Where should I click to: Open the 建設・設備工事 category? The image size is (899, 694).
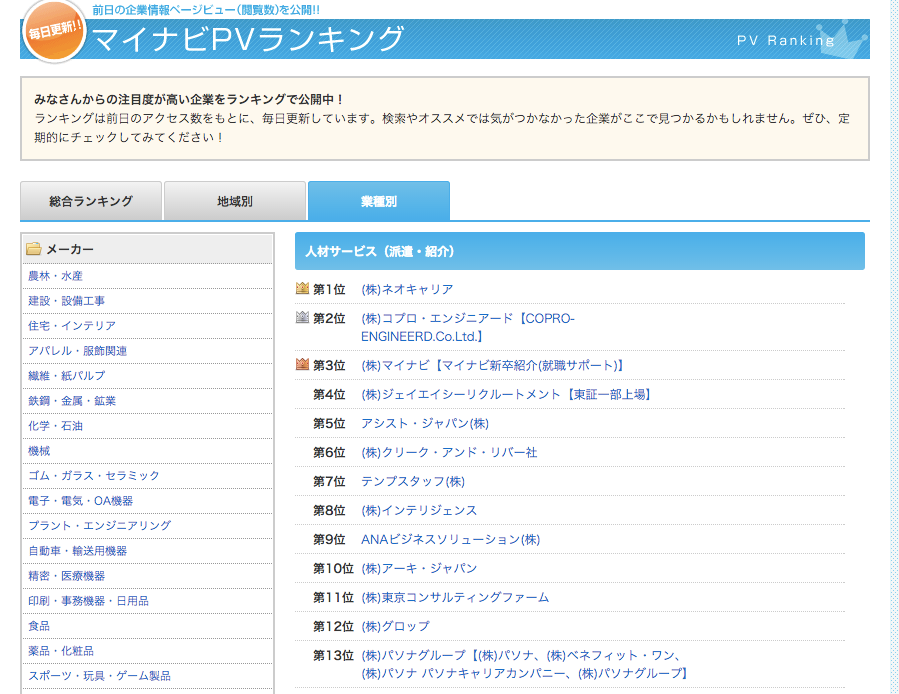click(x=67, y=301)
